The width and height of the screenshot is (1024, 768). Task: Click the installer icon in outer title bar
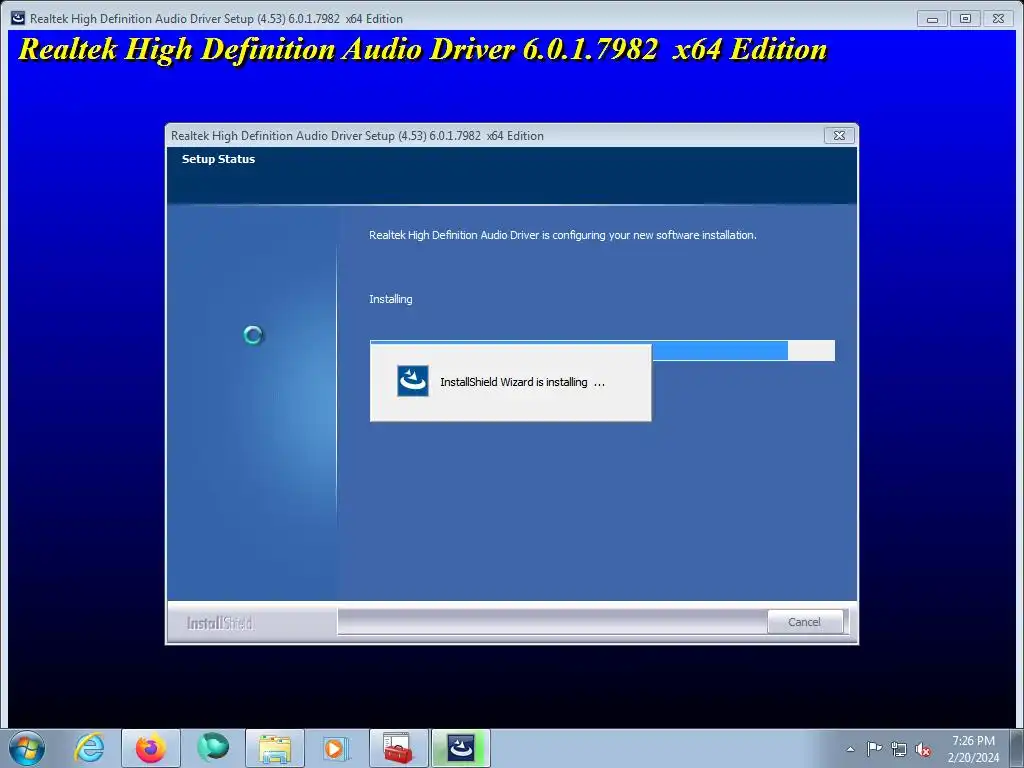pos(18,18)
